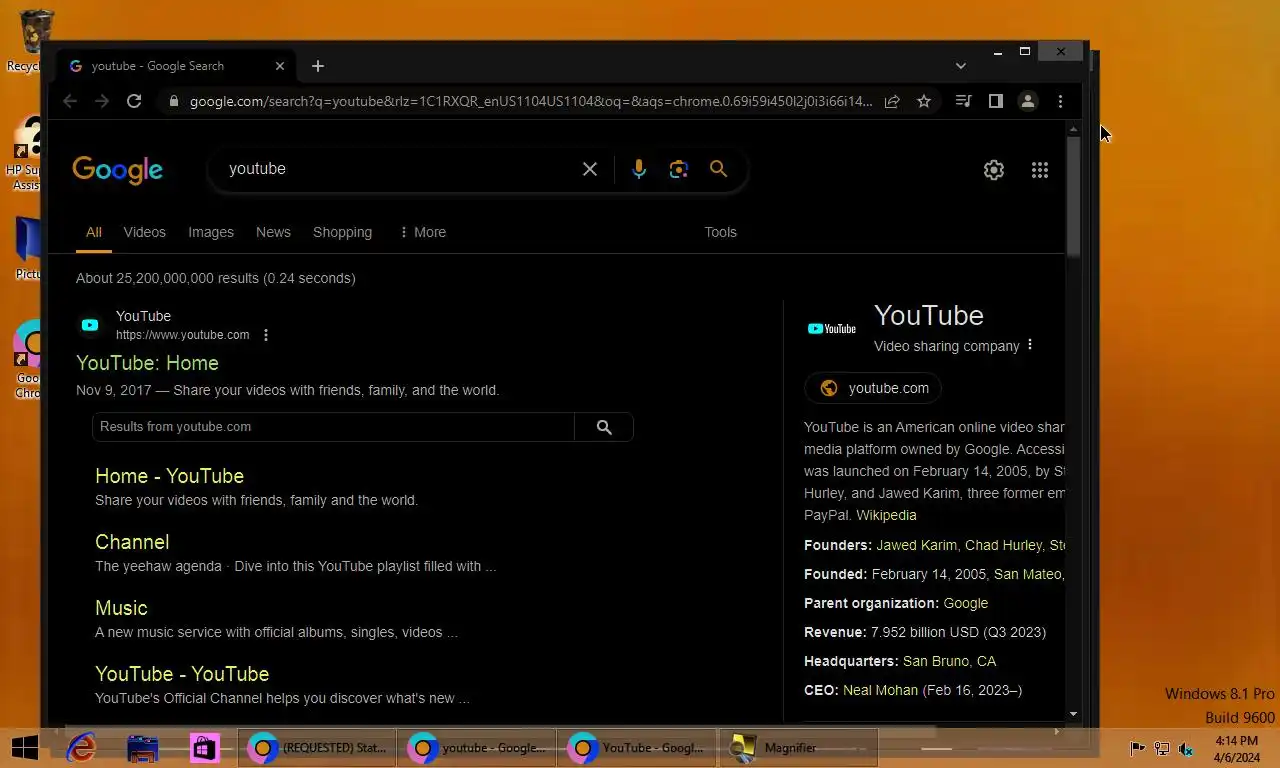1280x768 pixels.
Task: Submit search with magnifying glass icon
Action: 718,169
